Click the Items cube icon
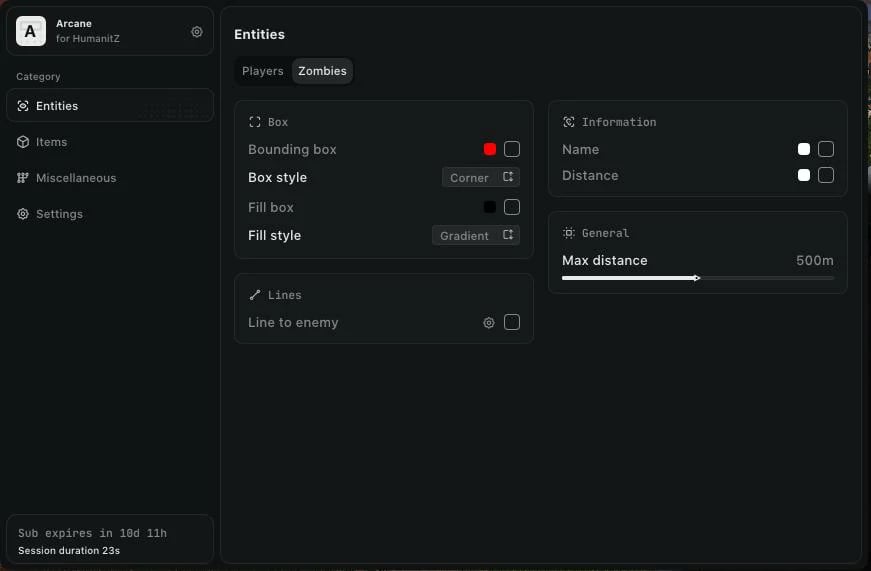Viewport: 871px width, 571px height. [23, 142]
